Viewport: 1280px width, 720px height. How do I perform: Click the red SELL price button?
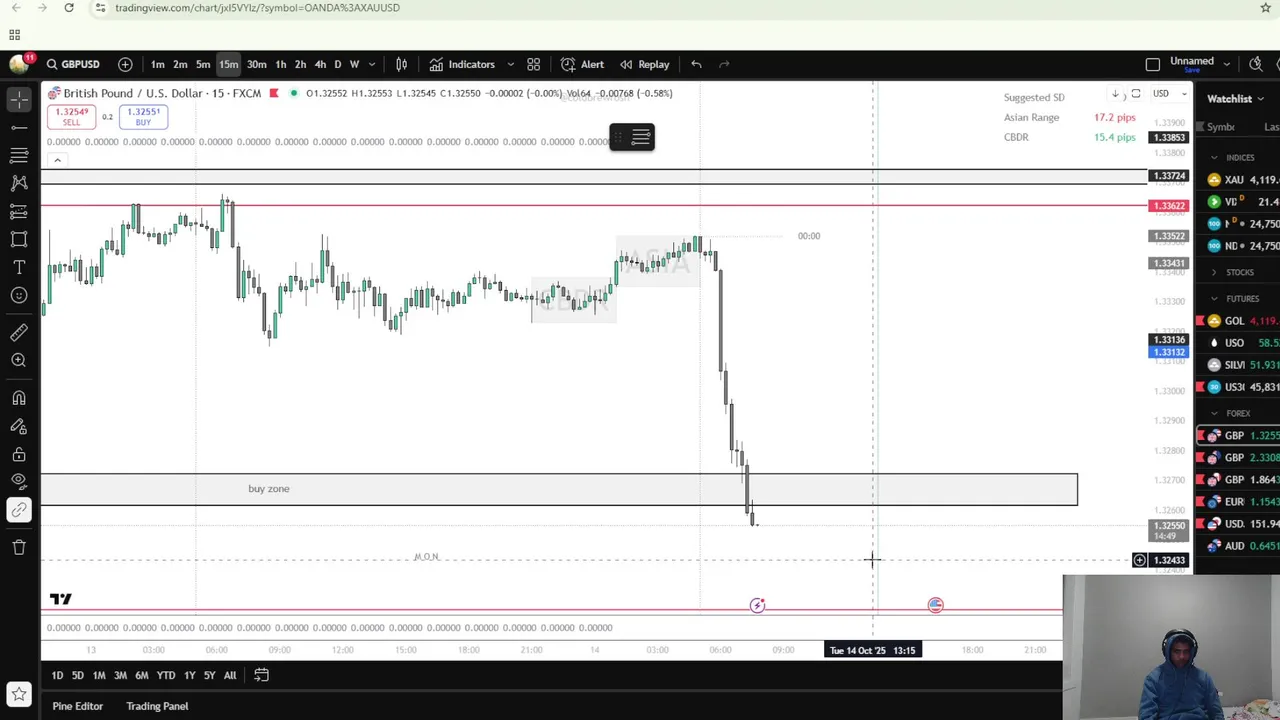71,117
